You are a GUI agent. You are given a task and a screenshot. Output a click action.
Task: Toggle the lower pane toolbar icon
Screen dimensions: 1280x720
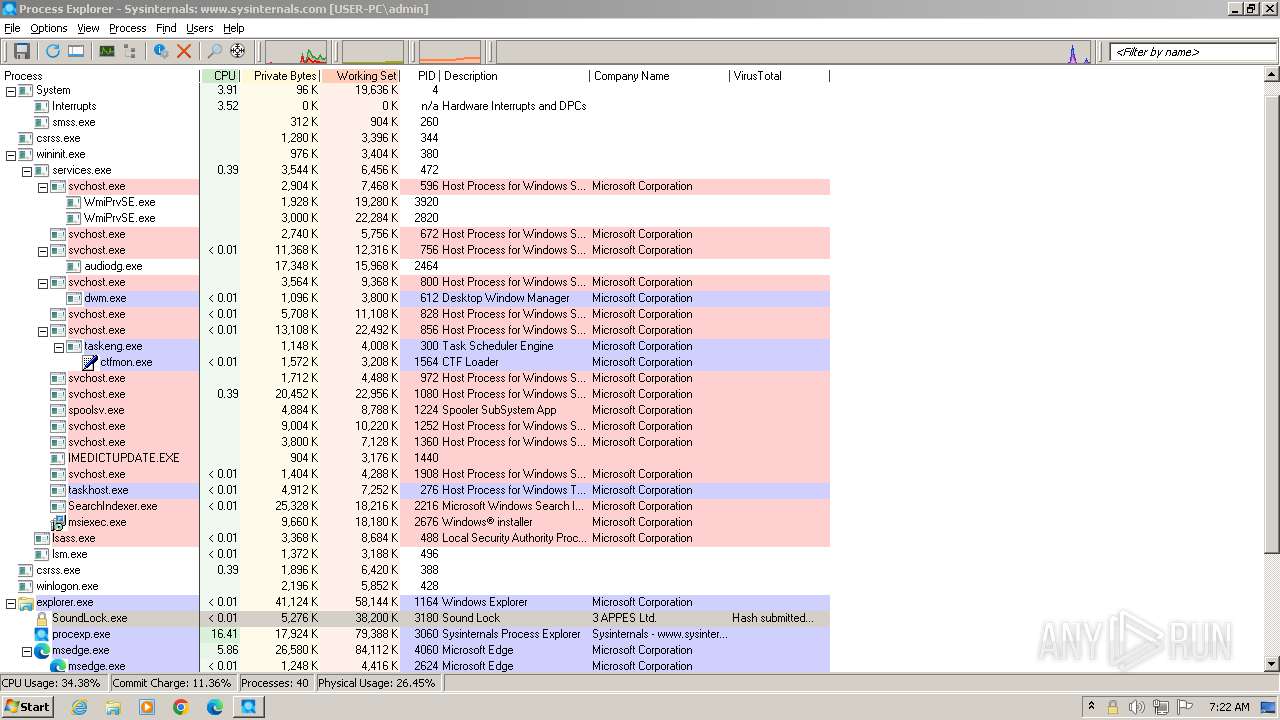click(x=76, y=51)
